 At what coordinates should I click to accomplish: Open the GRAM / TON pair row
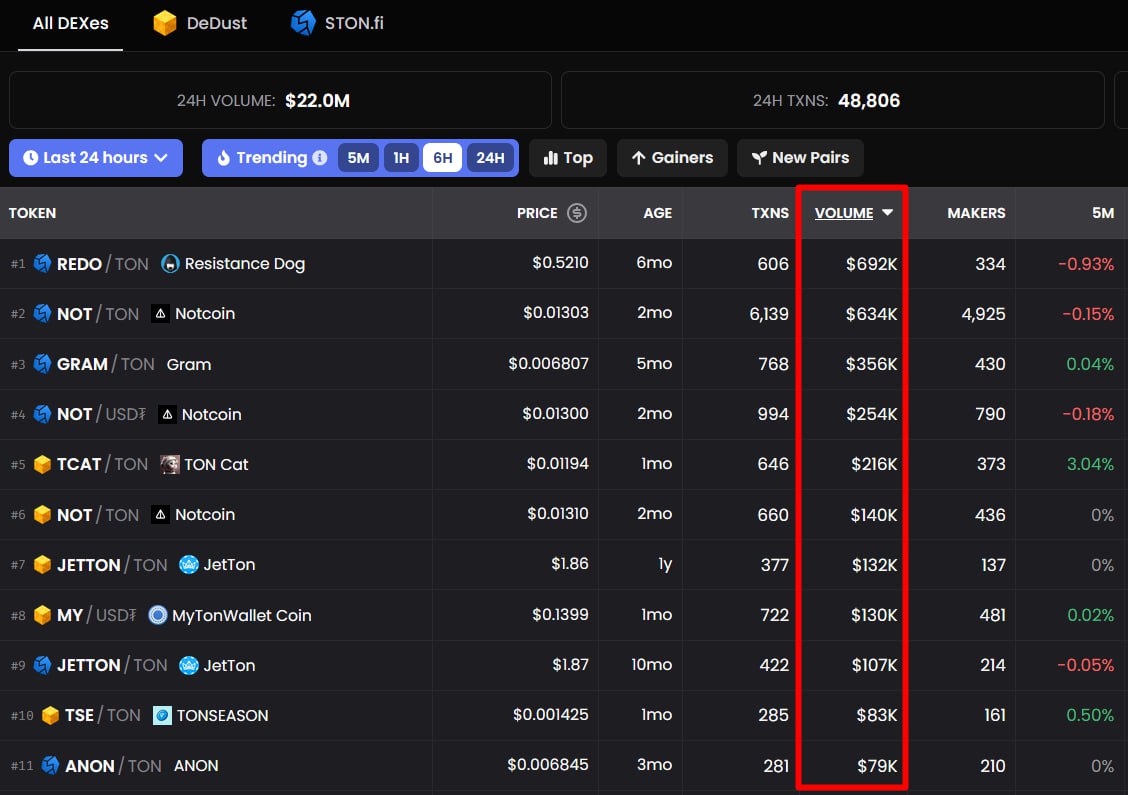(563, 364)
